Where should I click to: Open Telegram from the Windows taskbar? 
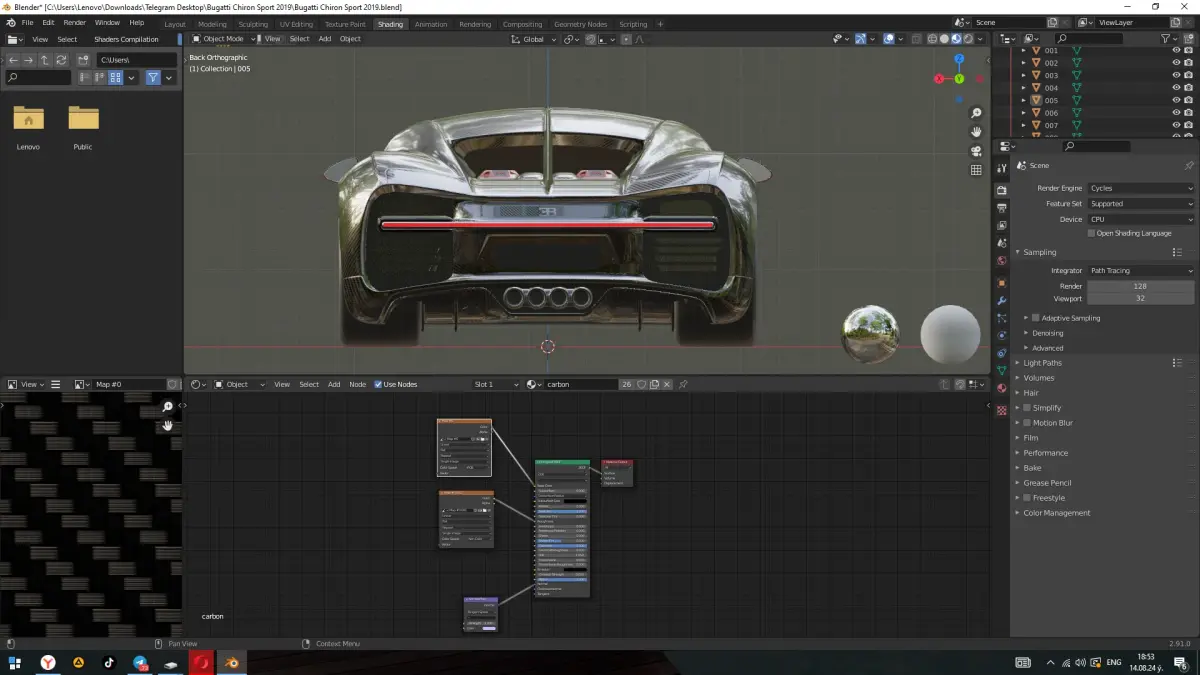[140, 662]
